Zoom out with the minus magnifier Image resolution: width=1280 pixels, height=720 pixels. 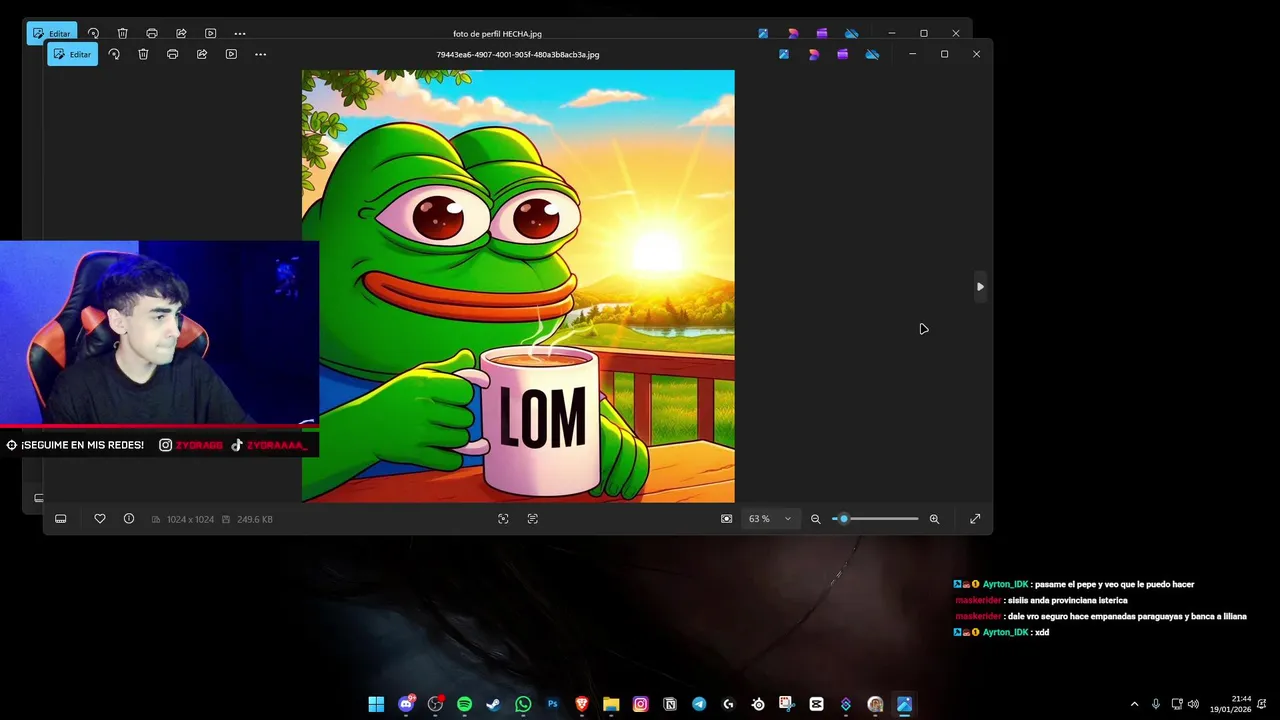[x=815, y=519]
